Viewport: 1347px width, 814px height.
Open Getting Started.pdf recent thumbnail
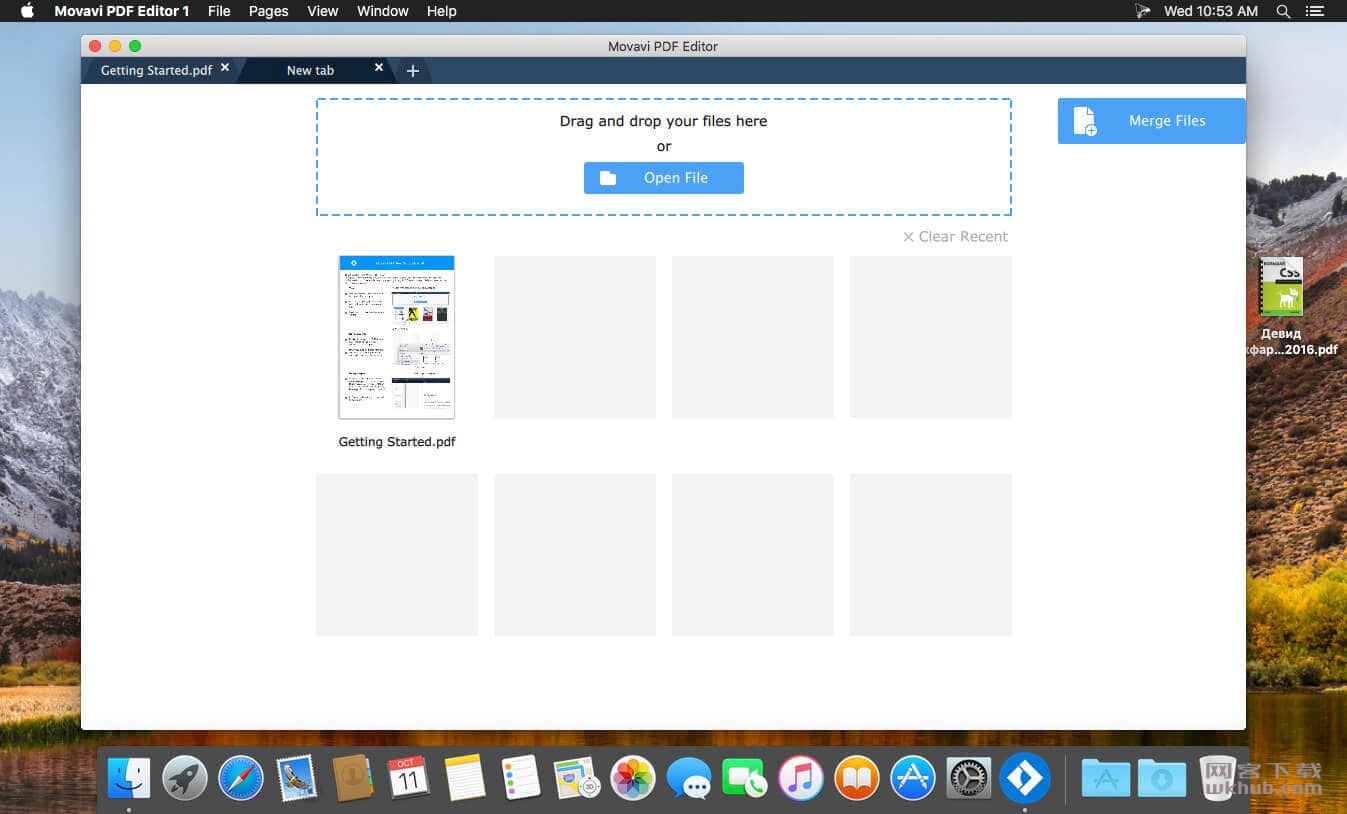397,337
